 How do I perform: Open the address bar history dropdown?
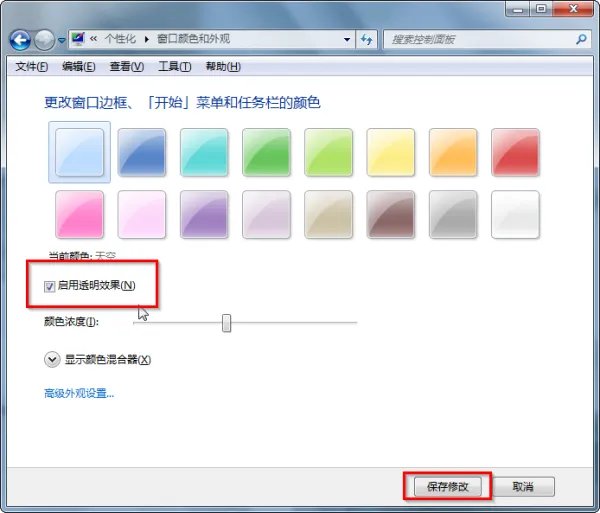[347, 39]
